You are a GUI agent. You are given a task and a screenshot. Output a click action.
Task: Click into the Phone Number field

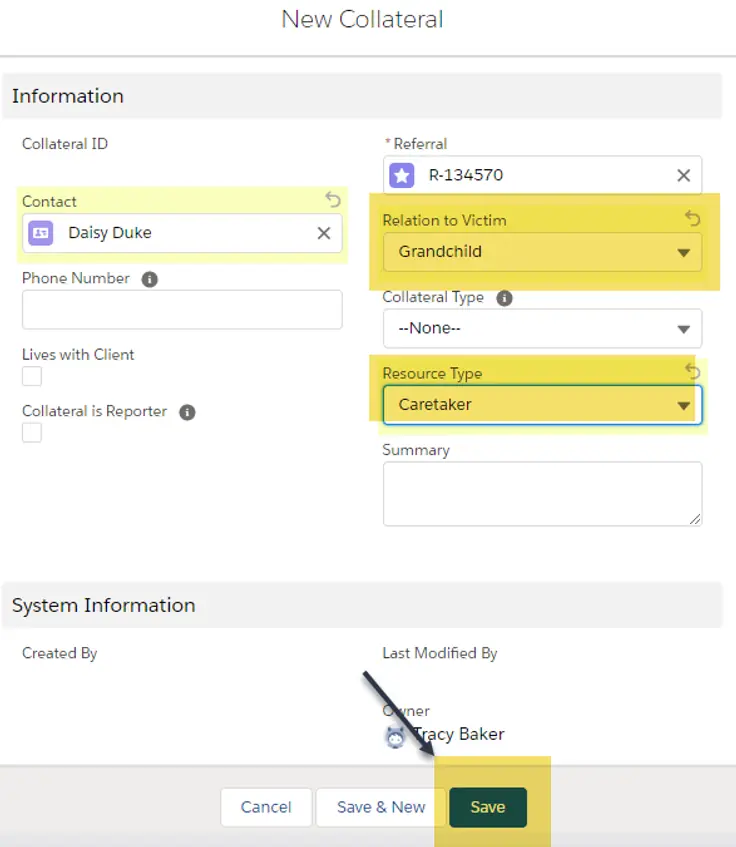182,310
